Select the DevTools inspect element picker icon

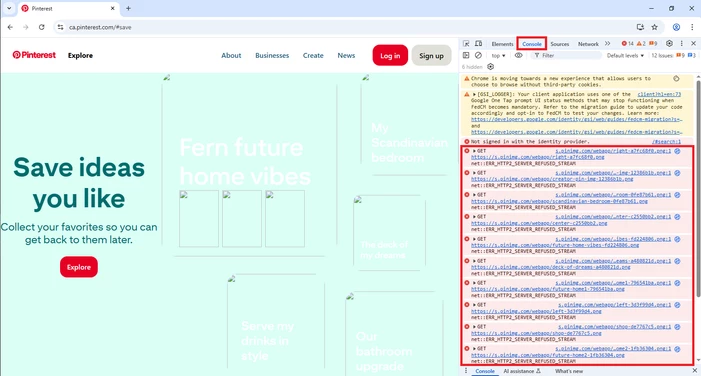coord(466,44)
